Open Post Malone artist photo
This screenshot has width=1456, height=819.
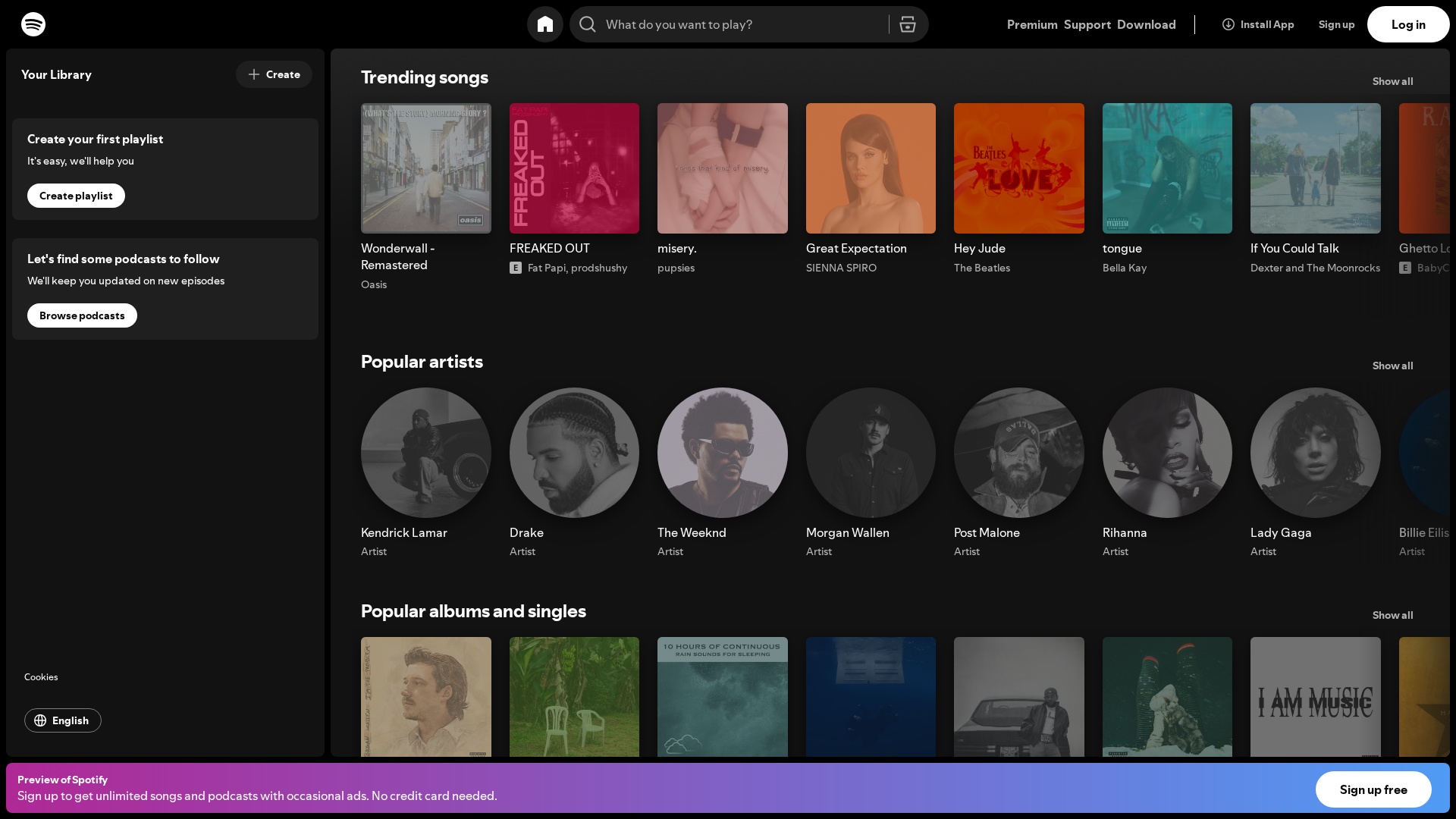pyautogui.click(x=1019, y=453)
